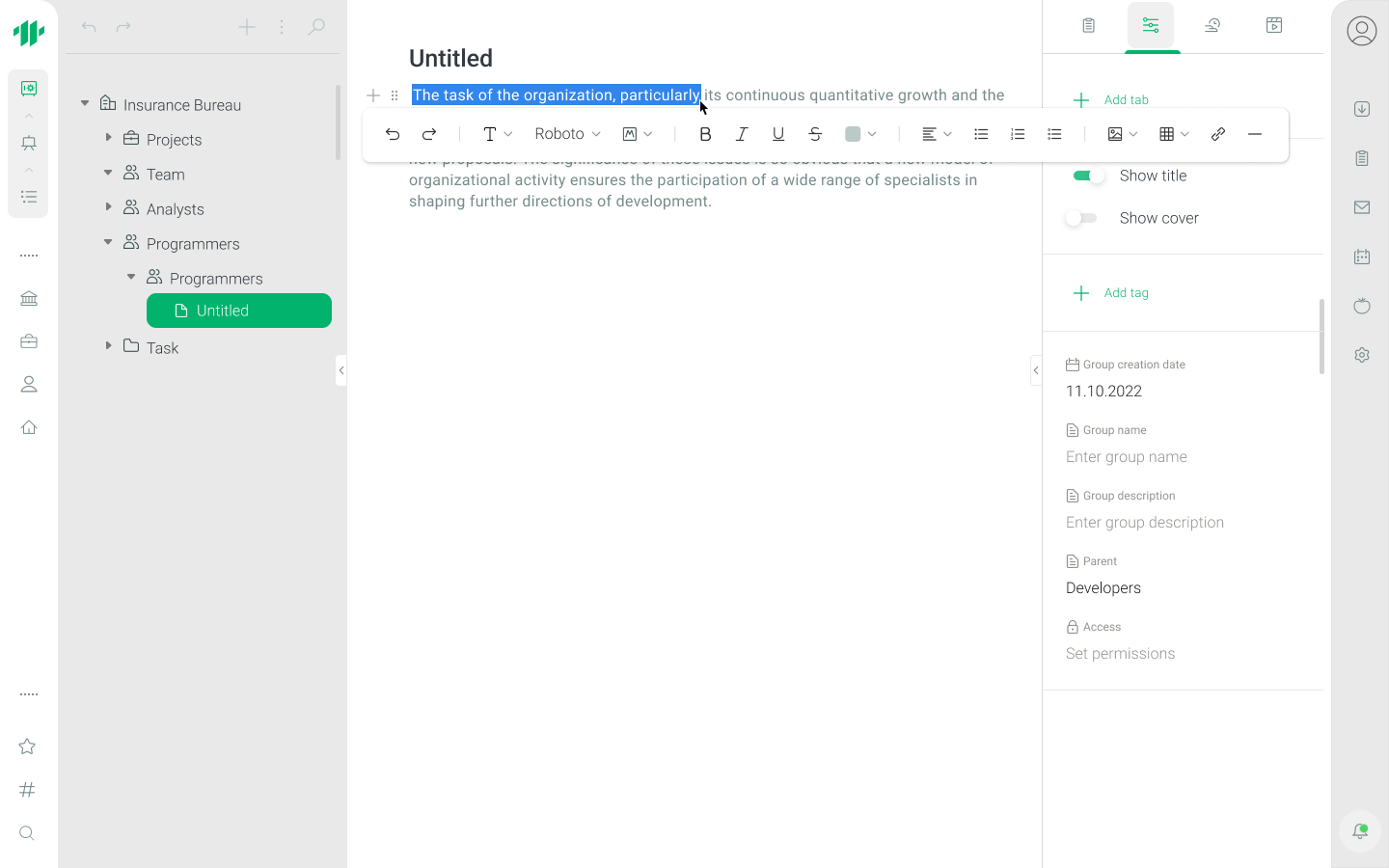Image resolution: width=1389 pixels, height=868 pixels.
Task: Apply strikethrough to selected text
Action: [815, 134]
